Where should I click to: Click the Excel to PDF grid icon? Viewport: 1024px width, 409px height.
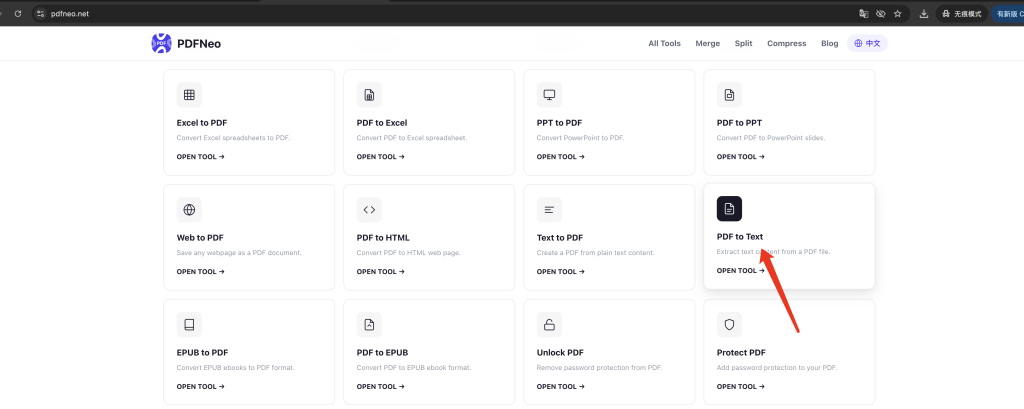click(189, 95)
